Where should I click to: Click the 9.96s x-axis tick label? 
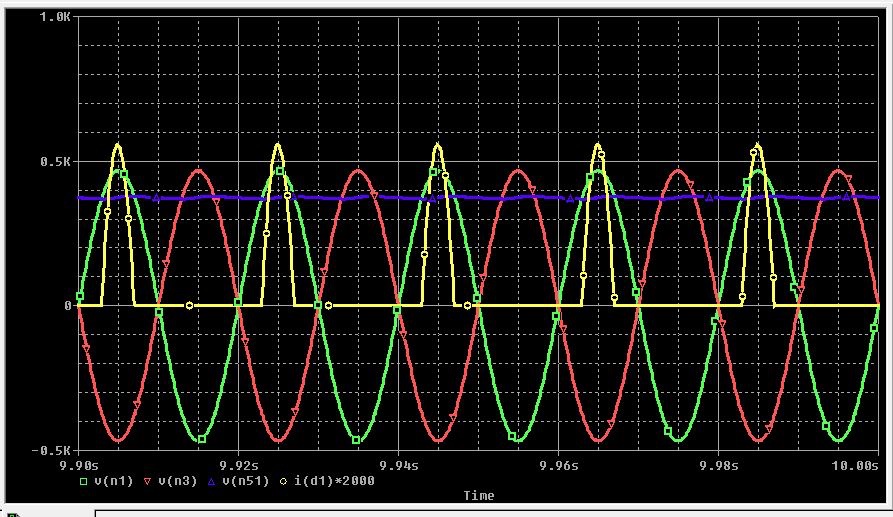558,466
